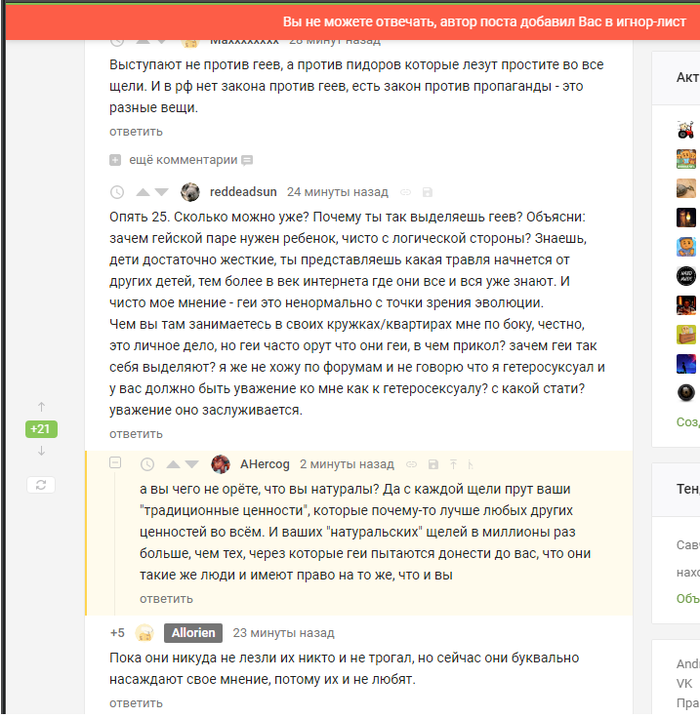
Task: Save AHercog comment with floppy icon
Action: [433, 465]
